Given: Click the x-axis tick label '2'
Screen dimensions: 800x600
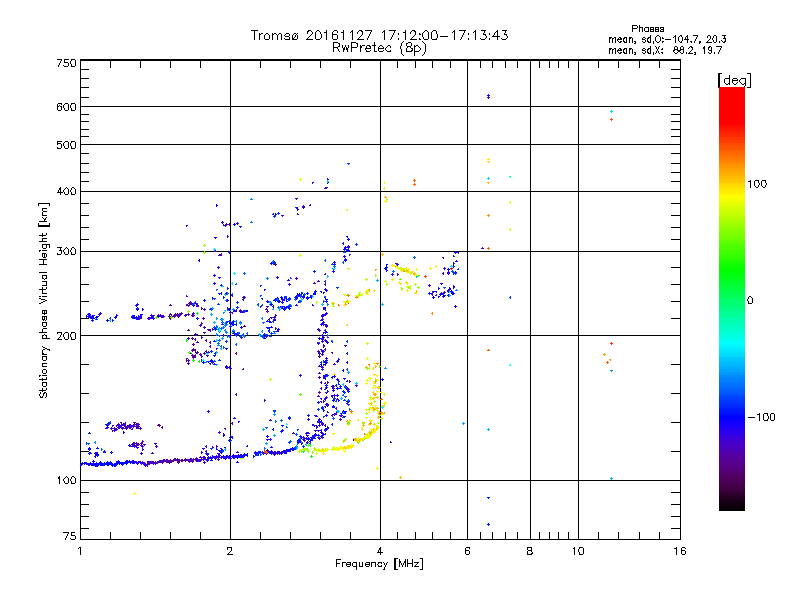Looking at the screenshot, I should (x=230, y=551).
